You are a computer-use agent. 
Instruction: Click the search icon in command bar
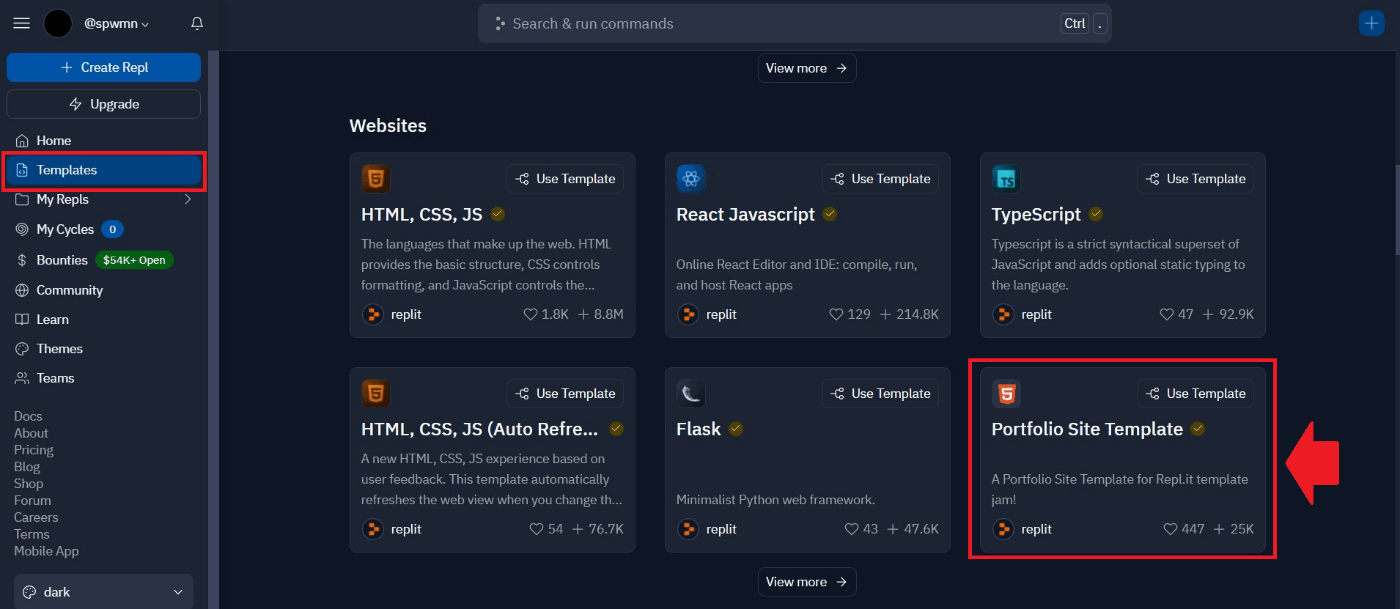(x=500, y=23)
